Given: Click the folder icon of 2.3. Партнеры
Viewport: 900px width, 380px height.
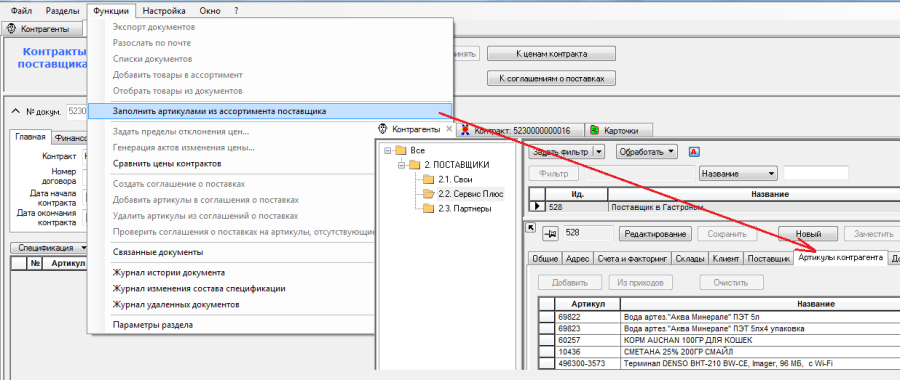Looking at the screenshot, I should [428, 209].
